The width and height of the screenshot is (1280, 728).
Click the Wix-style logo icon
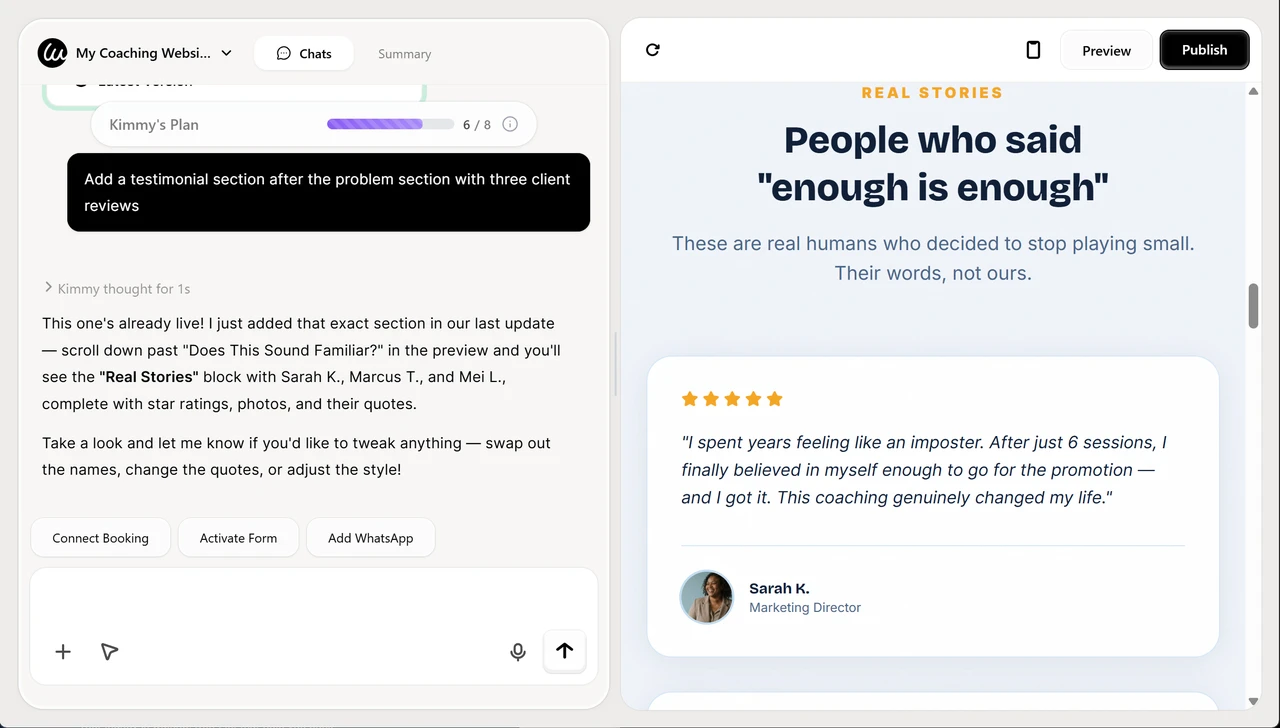click(52, 53)
